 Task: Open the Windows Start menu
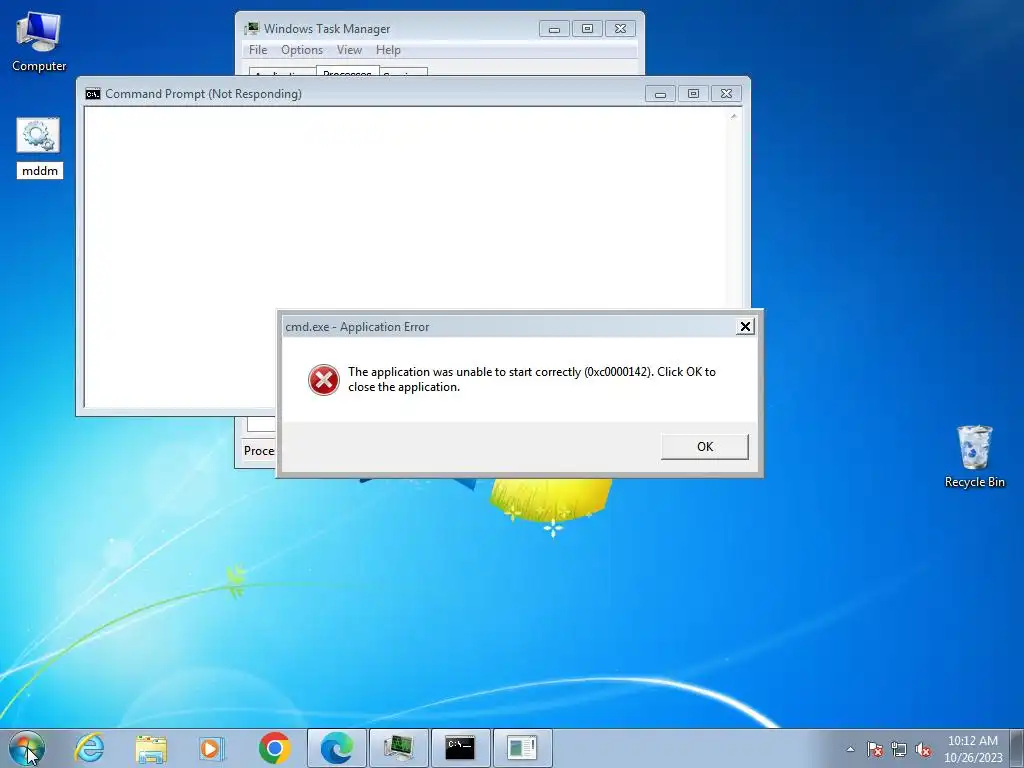[x=27, y=748]
